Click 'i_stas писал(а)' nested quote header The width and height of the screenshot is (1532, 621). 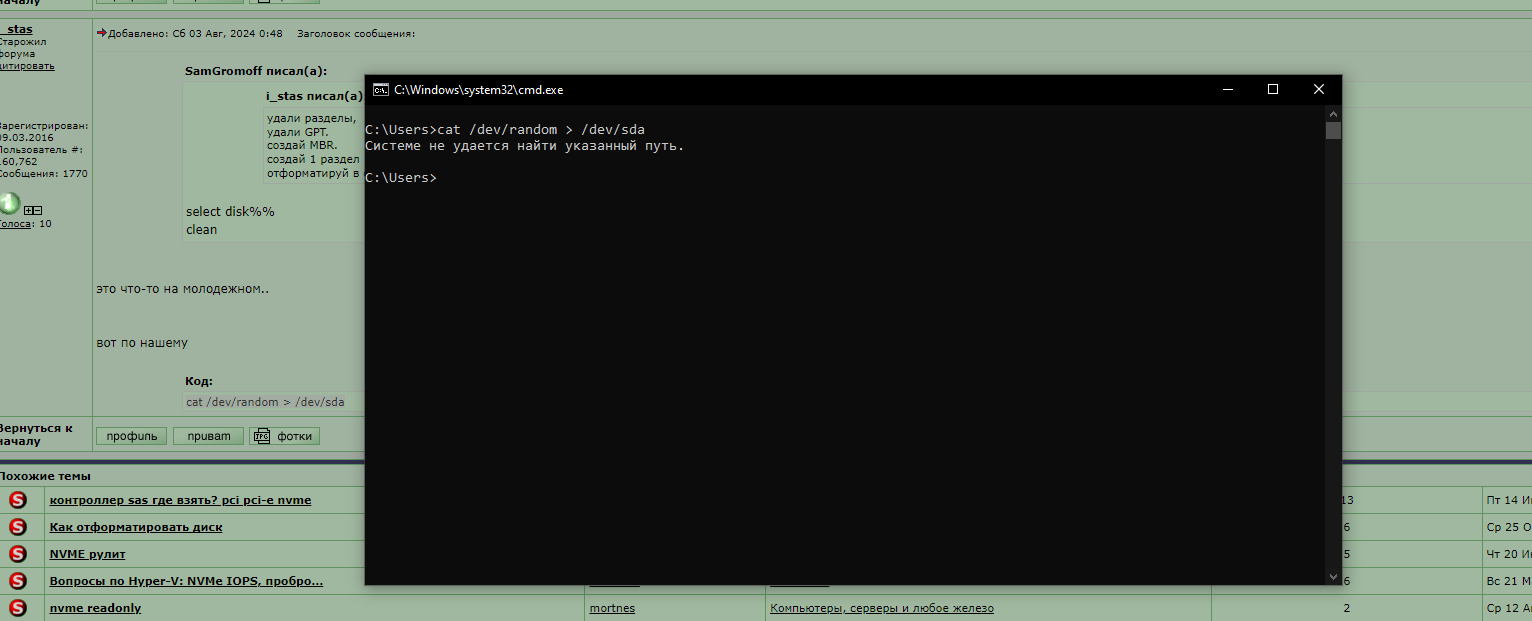click(x=314, y=96)
